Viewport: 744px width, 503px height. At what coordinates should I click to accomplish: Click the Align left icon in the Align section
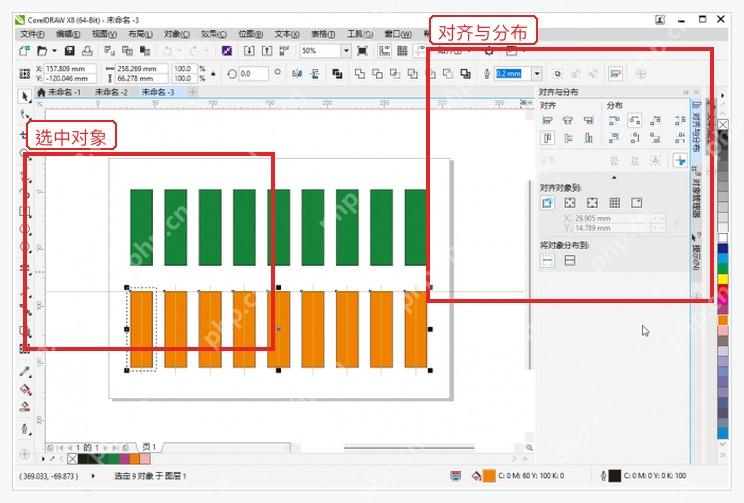(548, 121)
